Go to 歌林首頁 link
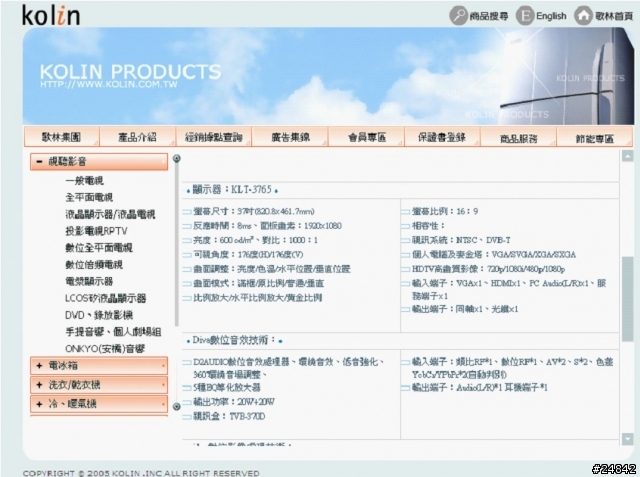 point(614,16)
